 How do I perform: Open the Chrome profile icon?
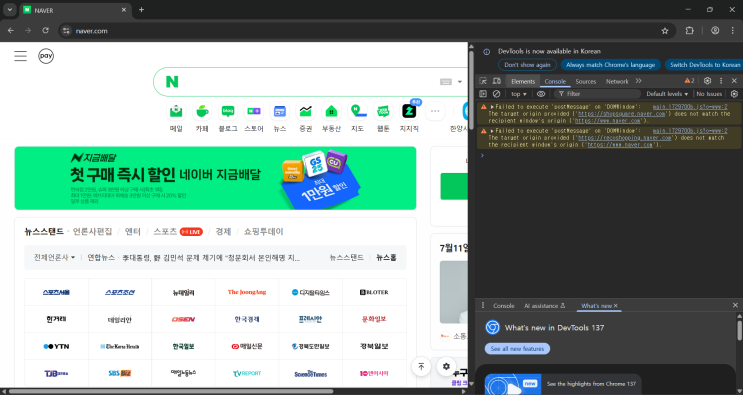[715, 30]
